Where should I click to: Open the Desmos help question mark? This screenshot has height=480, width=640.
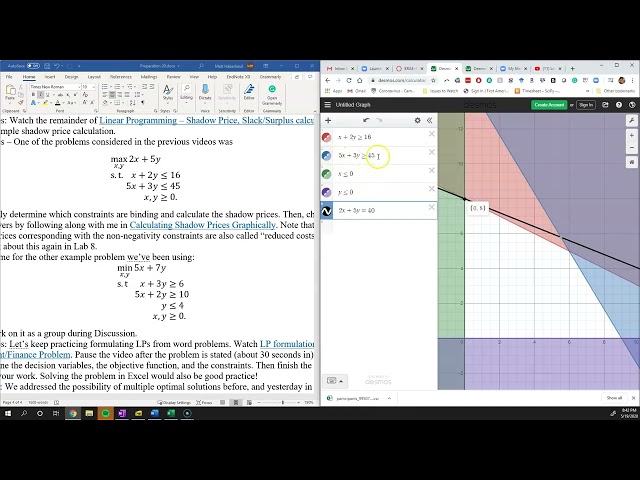(x=619, y=105)
